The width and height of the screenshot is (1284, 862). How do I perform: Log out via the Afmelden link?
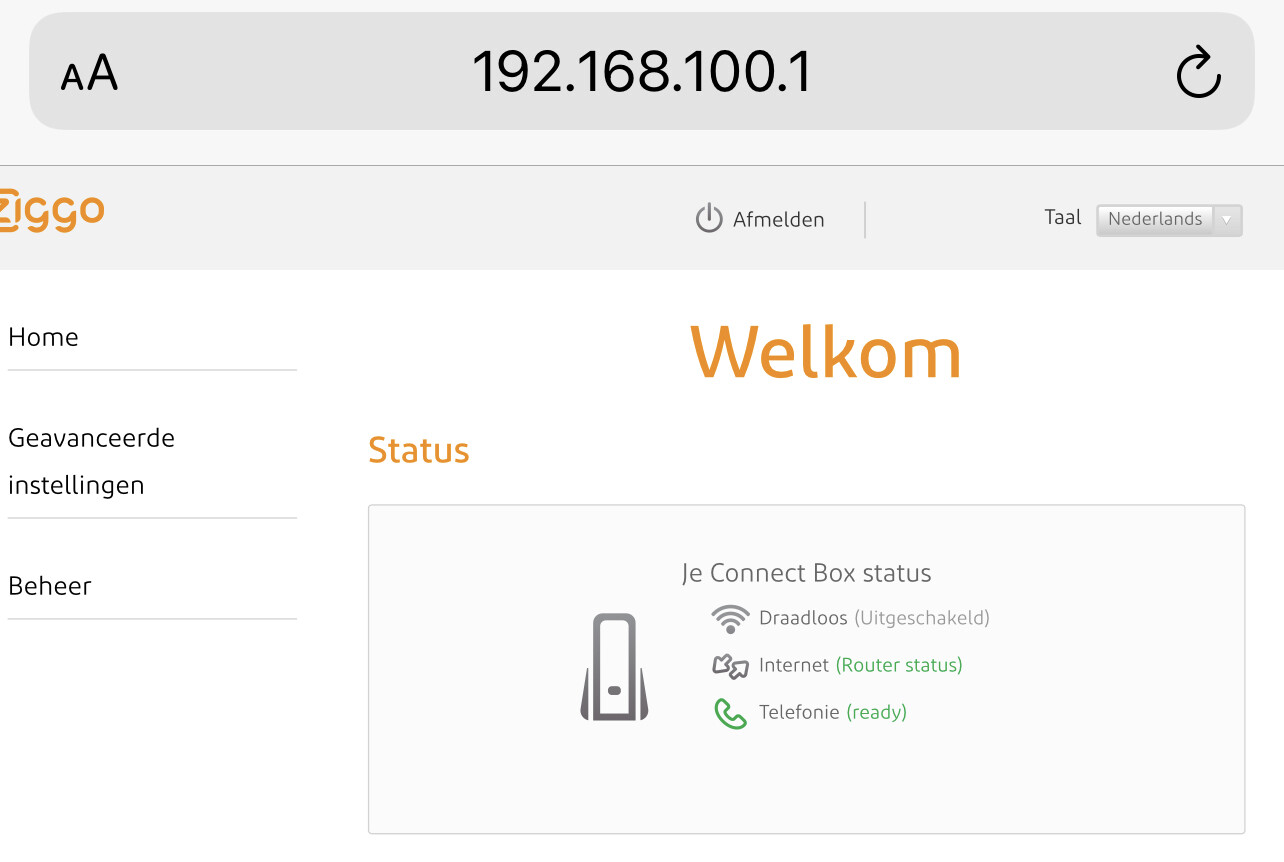779,220
